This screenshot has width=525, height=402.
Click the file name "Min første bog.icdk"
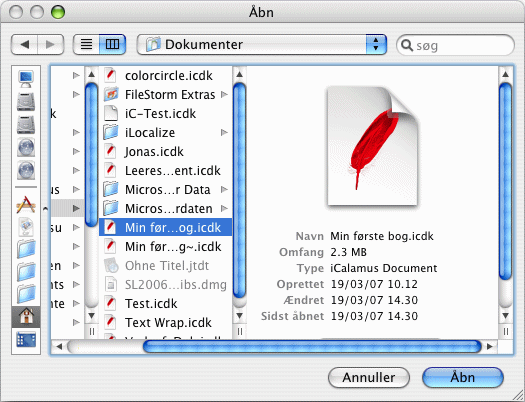[x=382, y=236]
